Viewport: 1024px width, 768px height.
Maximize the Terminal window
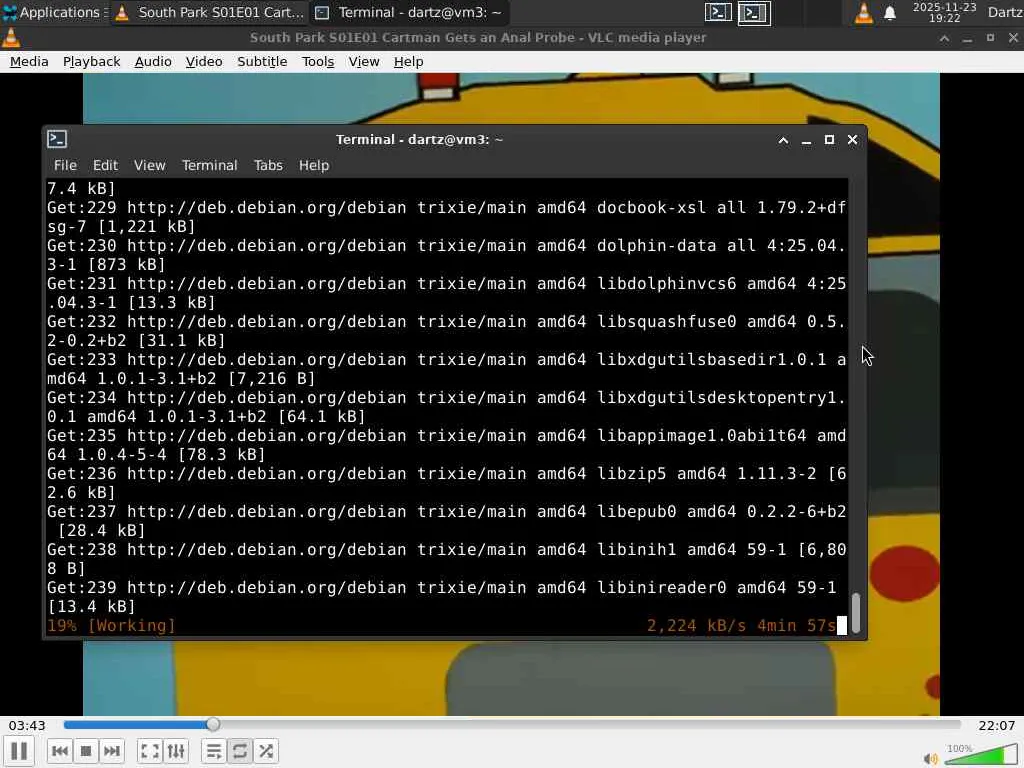pyautogui.click(x=829, y=140)
